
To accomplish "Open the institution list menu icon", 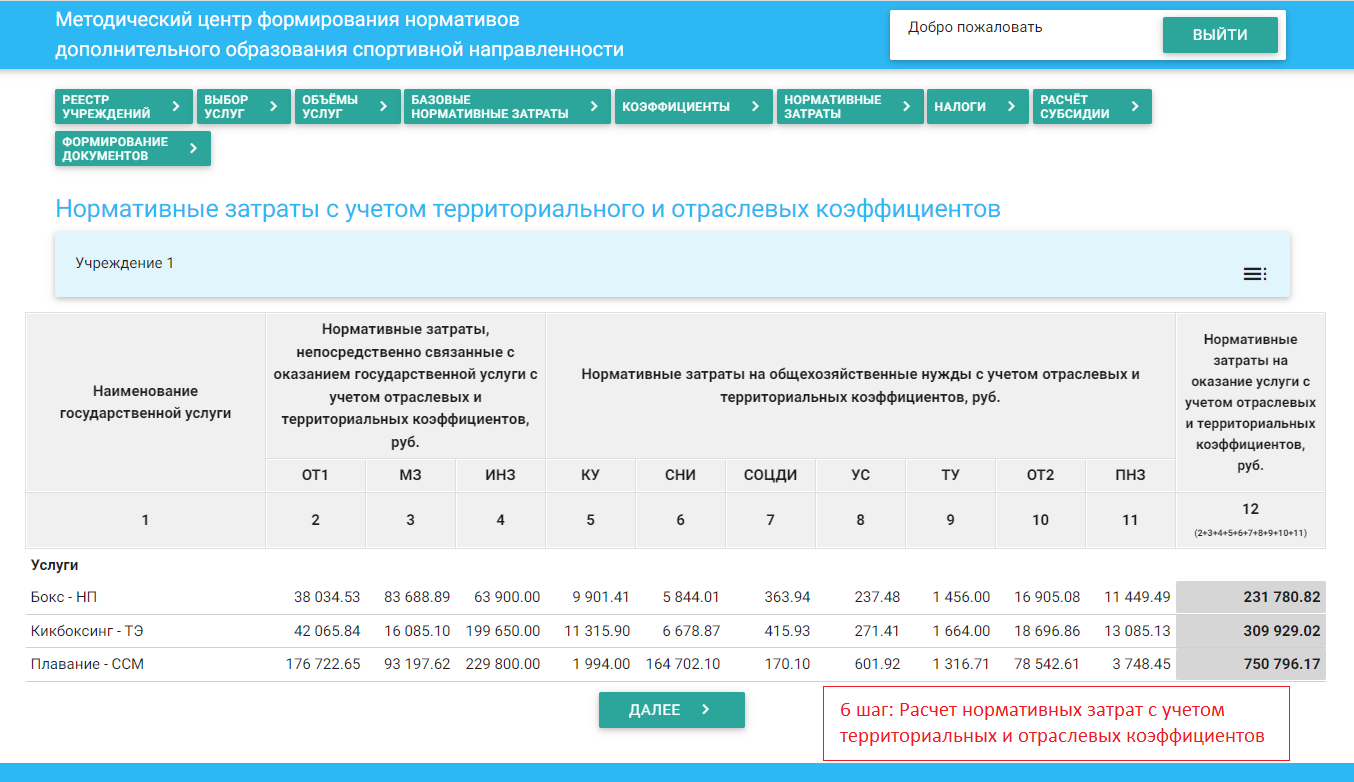I will (1254, 274).
